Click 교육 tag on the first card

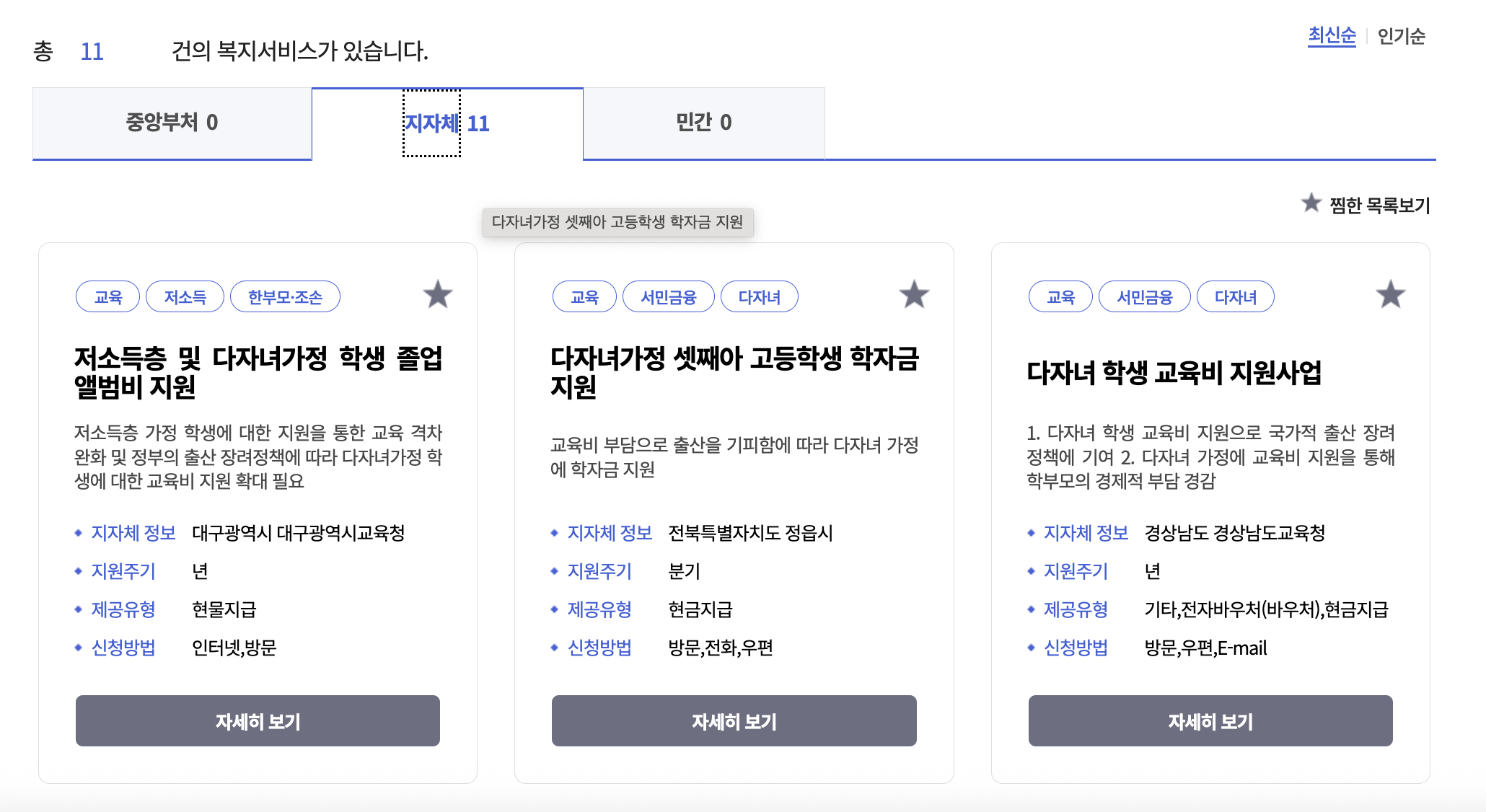107,296
